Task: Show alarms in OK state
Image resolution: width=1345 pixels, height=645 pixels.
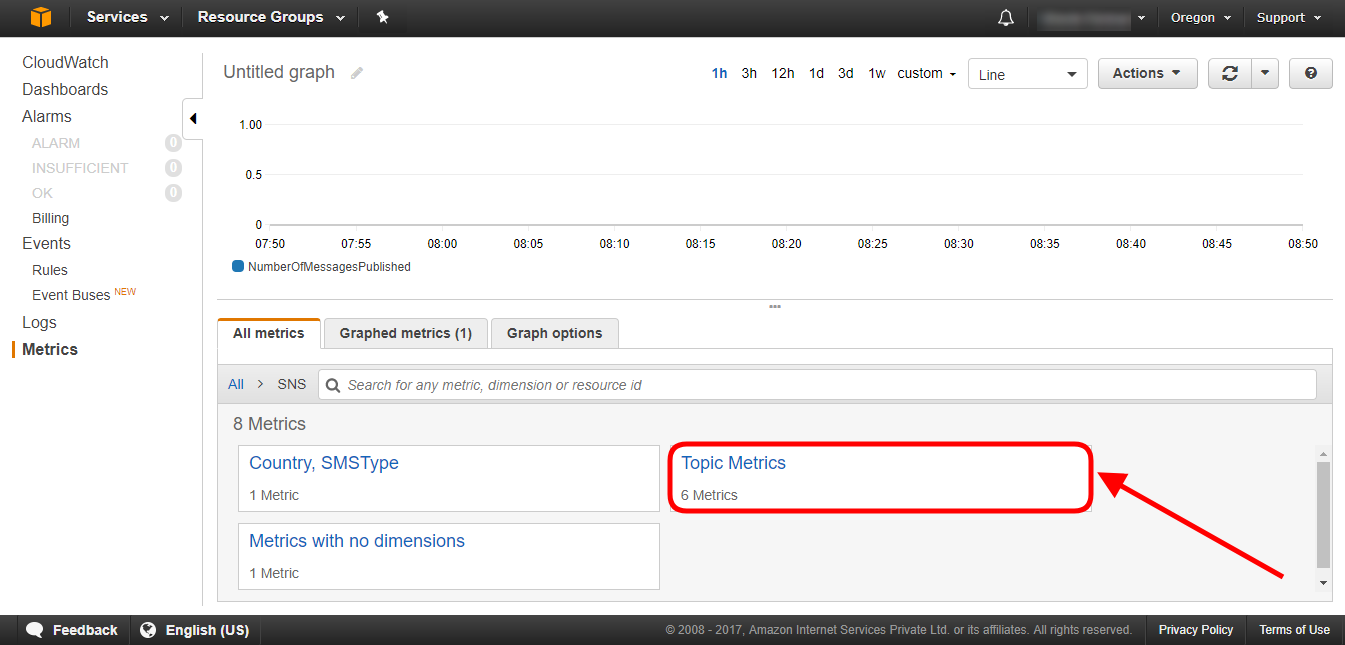Action: (x=42, y=193)
